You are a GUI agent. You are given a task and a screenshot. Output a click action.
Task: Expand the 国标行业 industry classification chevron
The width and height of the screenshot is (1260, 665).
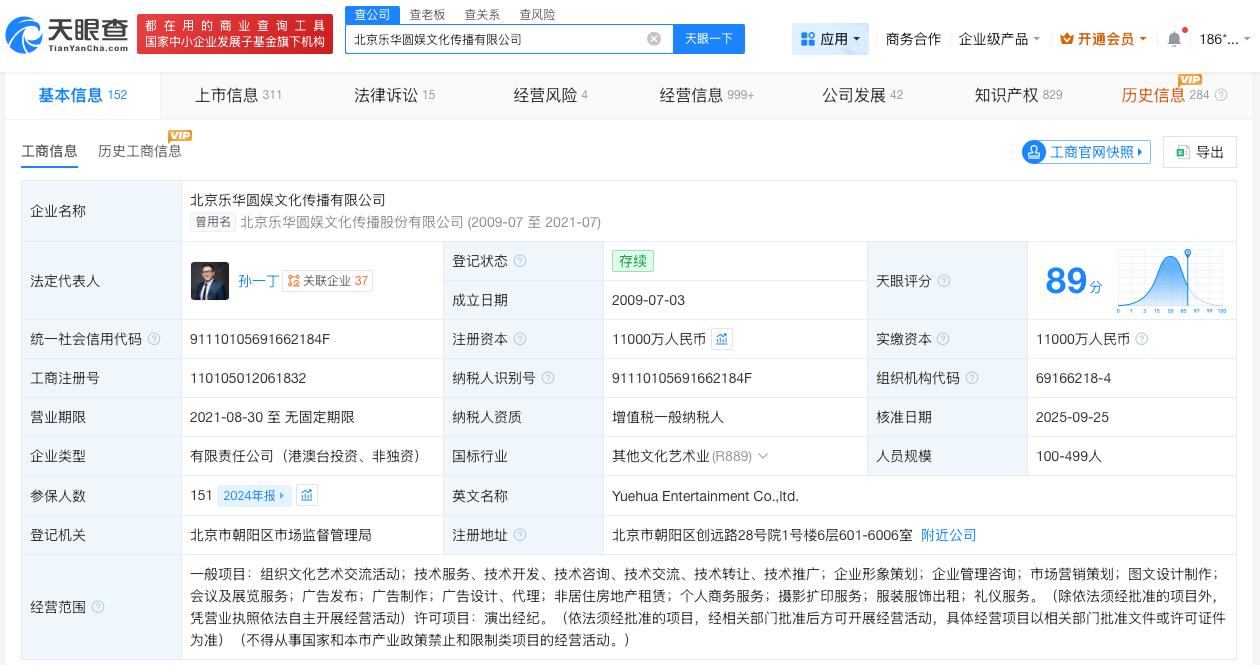click(x=763, y=456)
